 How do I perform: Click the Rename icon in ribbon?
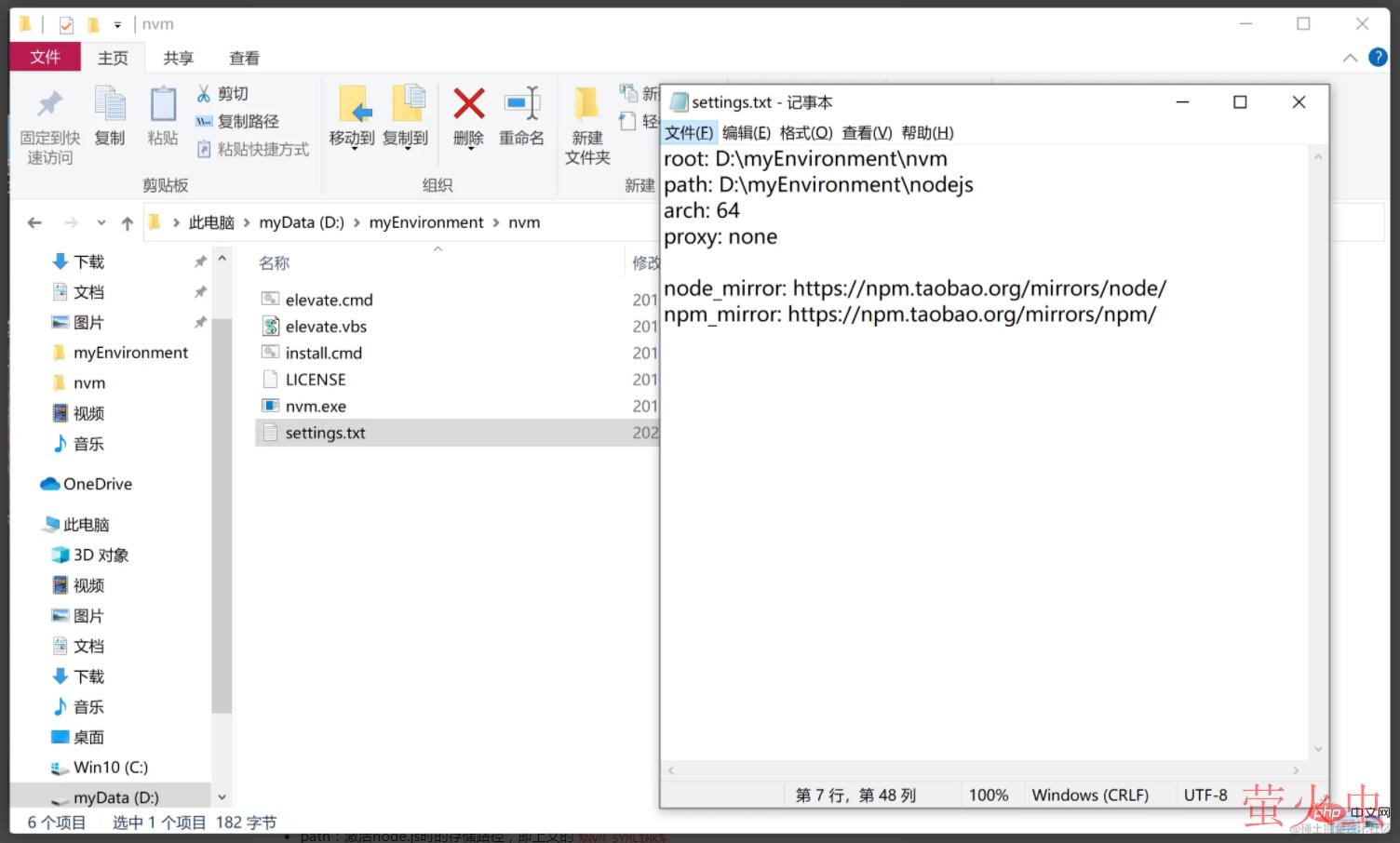point(521,104)
